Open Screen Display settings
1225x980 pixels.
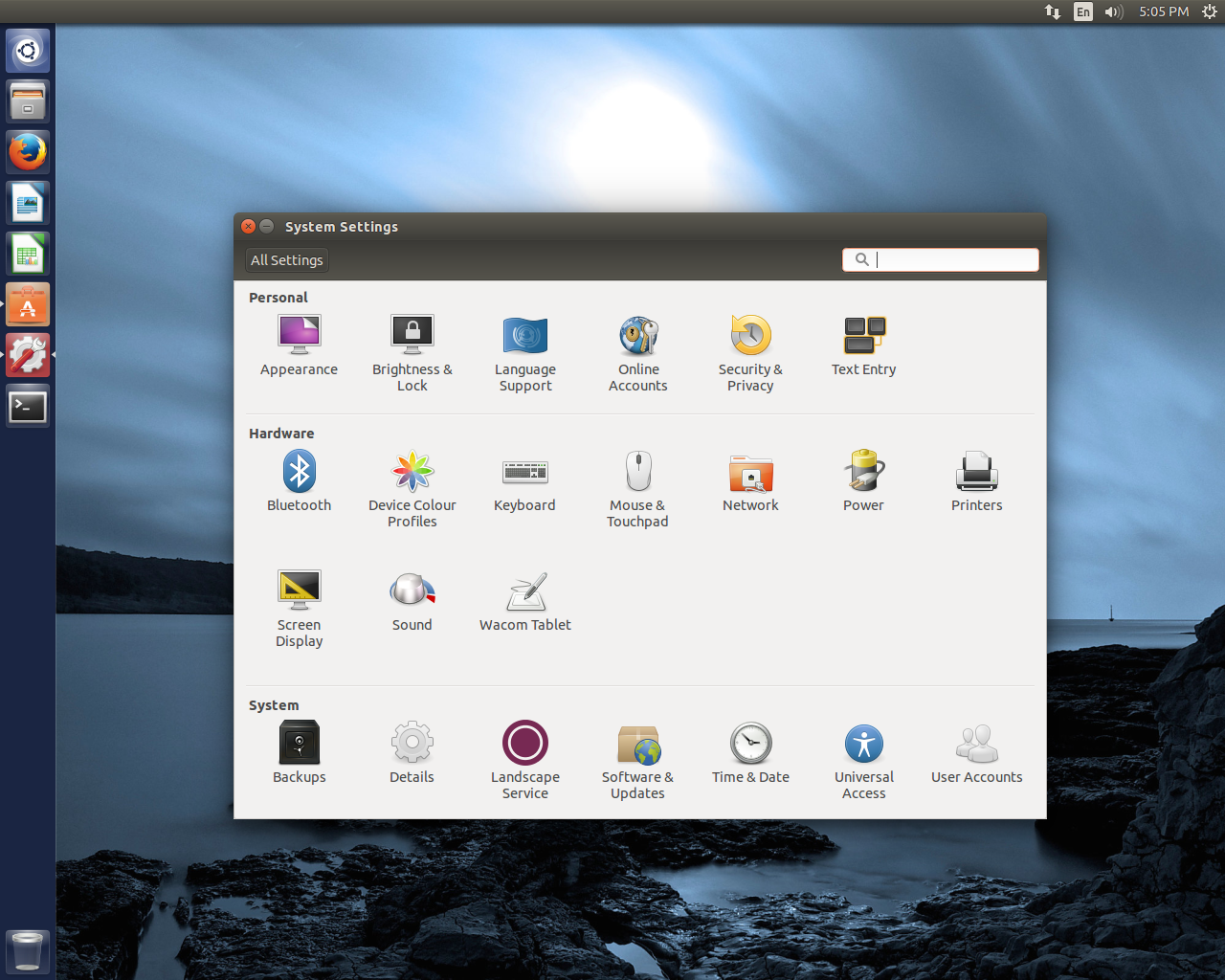tap(300, 609)
